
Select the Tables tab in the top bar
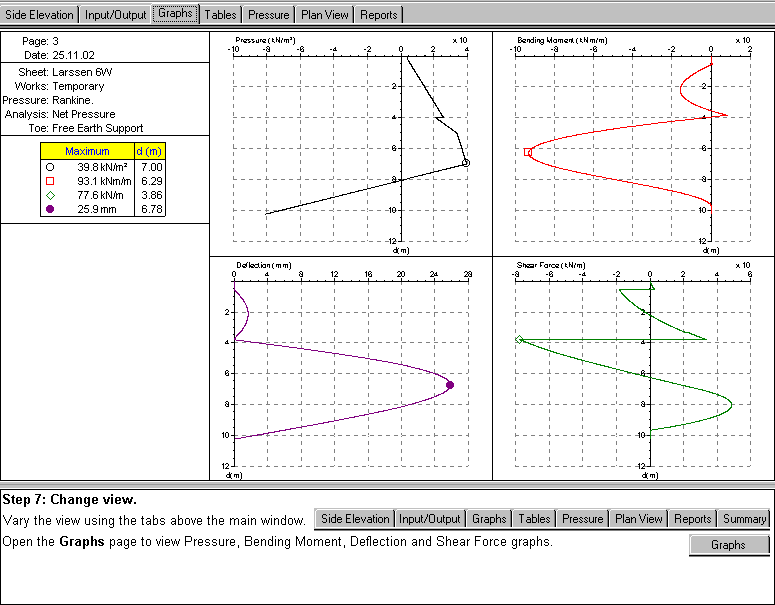(219, 14)
